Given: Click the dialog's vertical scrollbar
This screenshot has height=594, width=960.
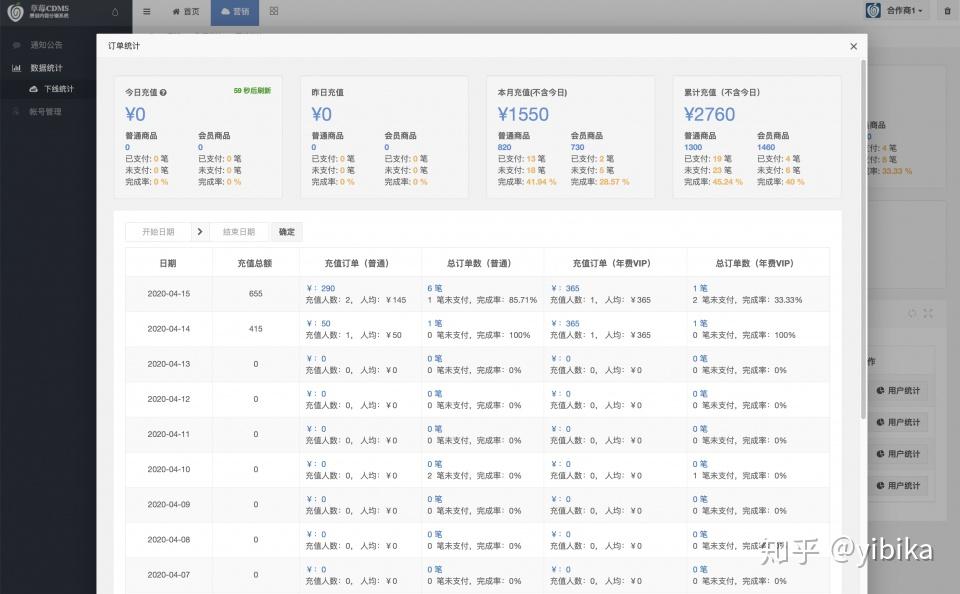Looking at the screenshot, I should 863,240.
